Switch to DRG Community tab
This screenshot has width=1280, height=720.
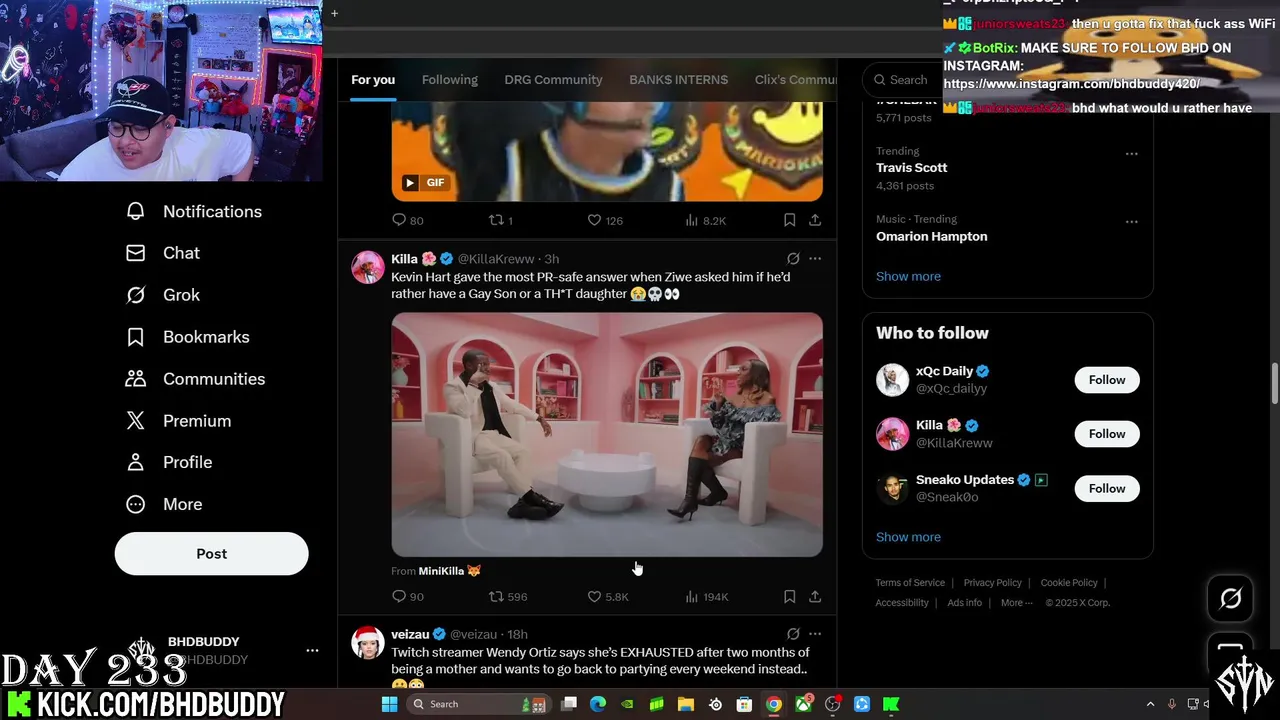coord(553,80)
